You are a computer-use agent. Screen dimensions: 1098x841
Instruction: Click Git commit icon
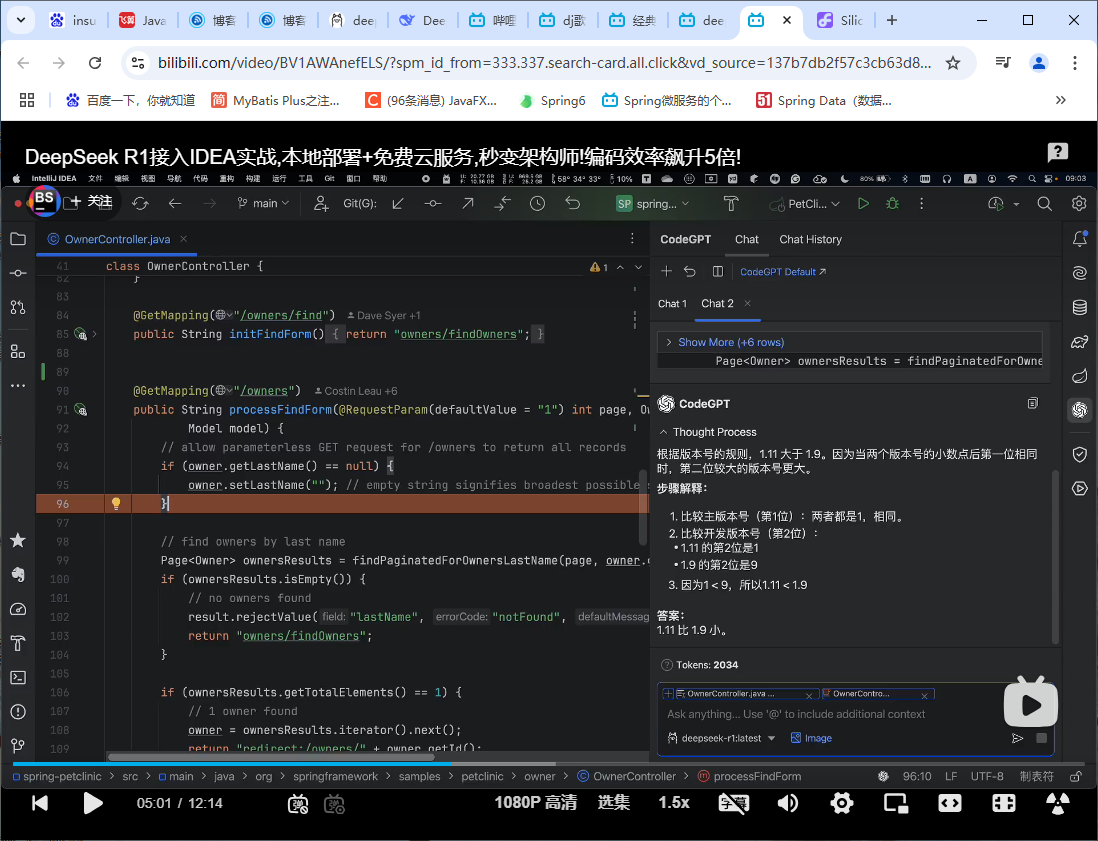(x=433, y=204)
